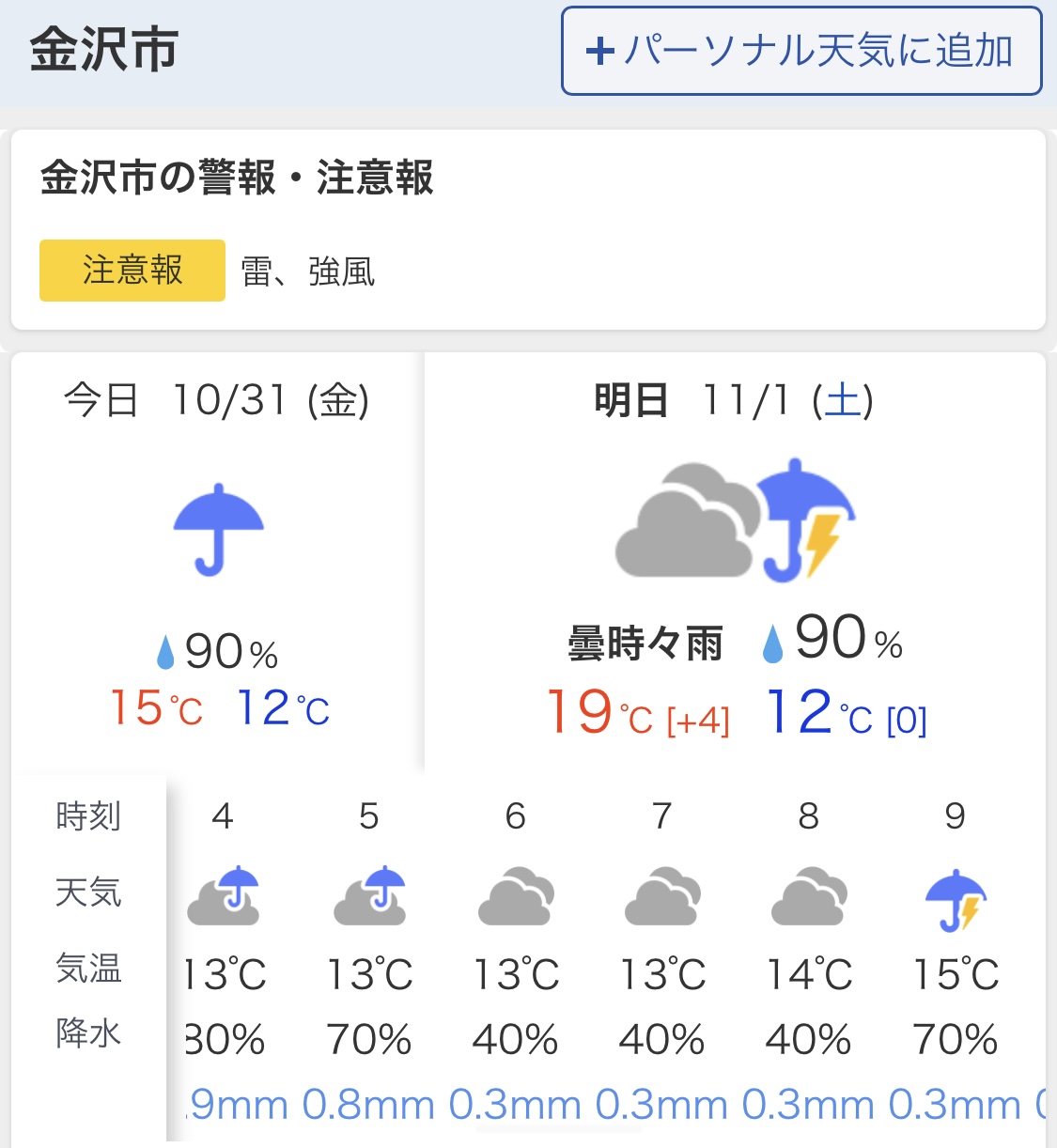Tap today's raindrop precipitation icon
Image resolution: width=1057 pixels, height=1148 pixels.
(x=165, y=652)
